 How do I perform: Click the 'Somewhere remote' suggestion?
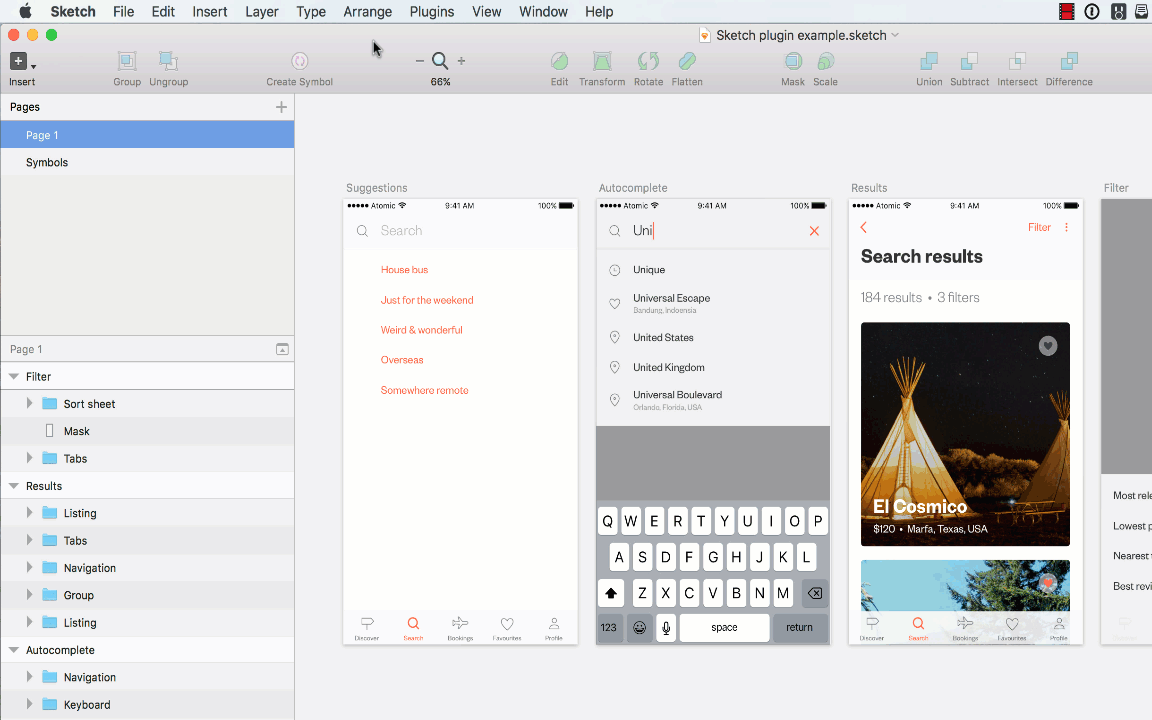pos(425,390)
